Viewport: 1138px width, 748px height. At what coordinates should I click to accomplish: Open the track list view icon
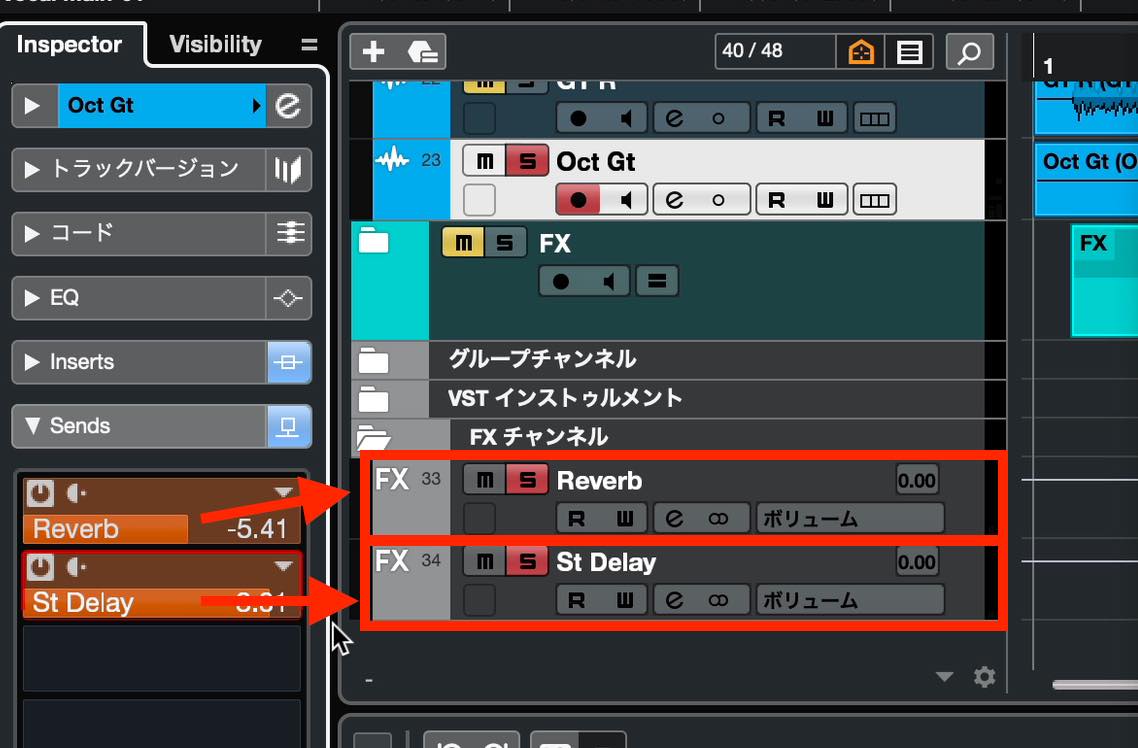(909, 52)
